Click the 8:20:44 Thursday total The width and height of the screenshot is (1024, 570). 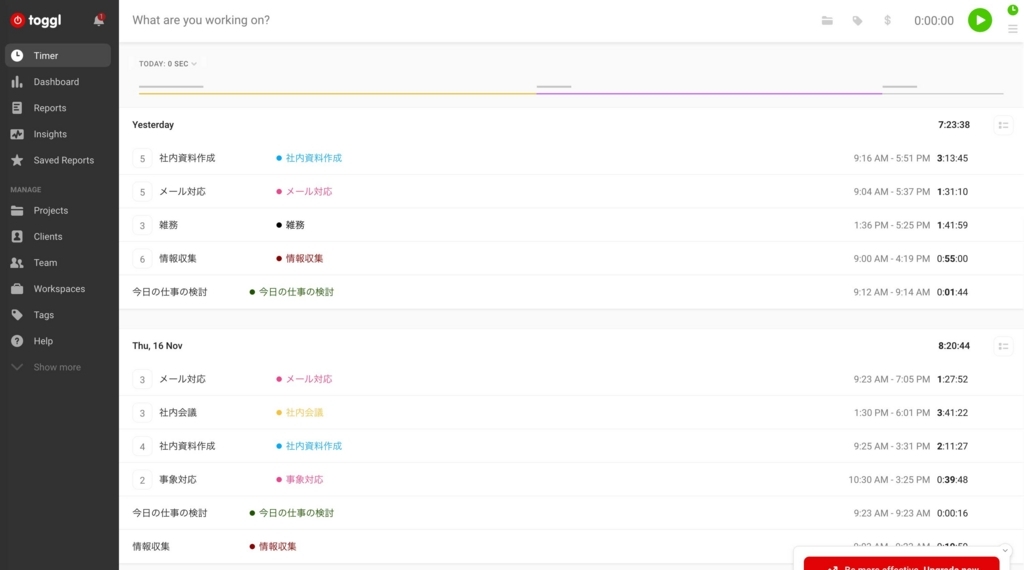point(953,345)
